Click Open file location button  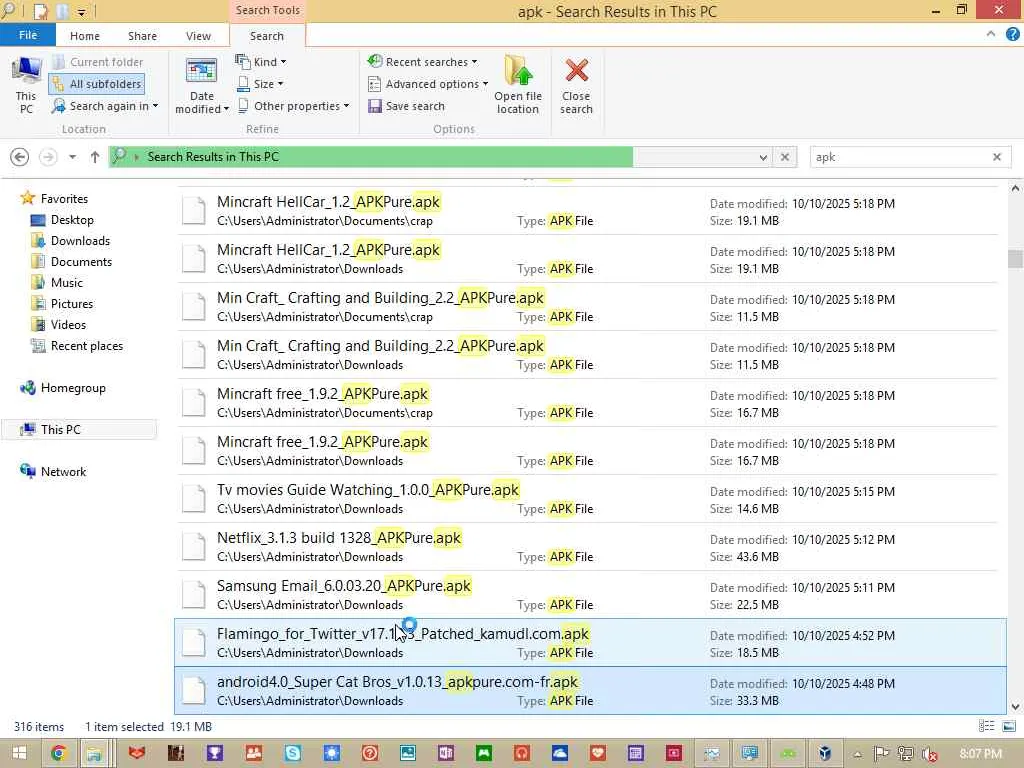pos(518,86)
